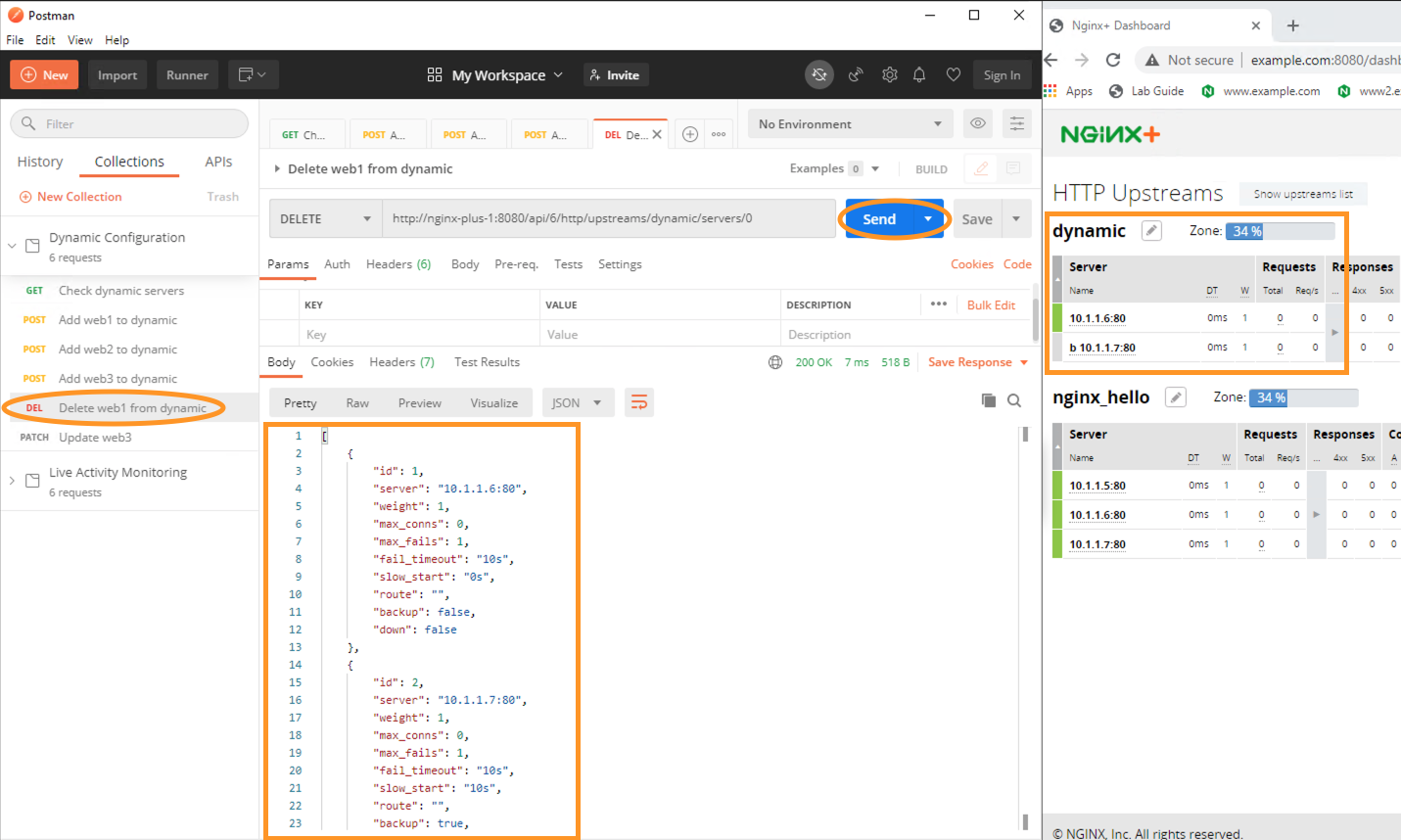Click the NGINX+ logo in the dashboard
This screenshot has width=1401, height=840.
1110,134
